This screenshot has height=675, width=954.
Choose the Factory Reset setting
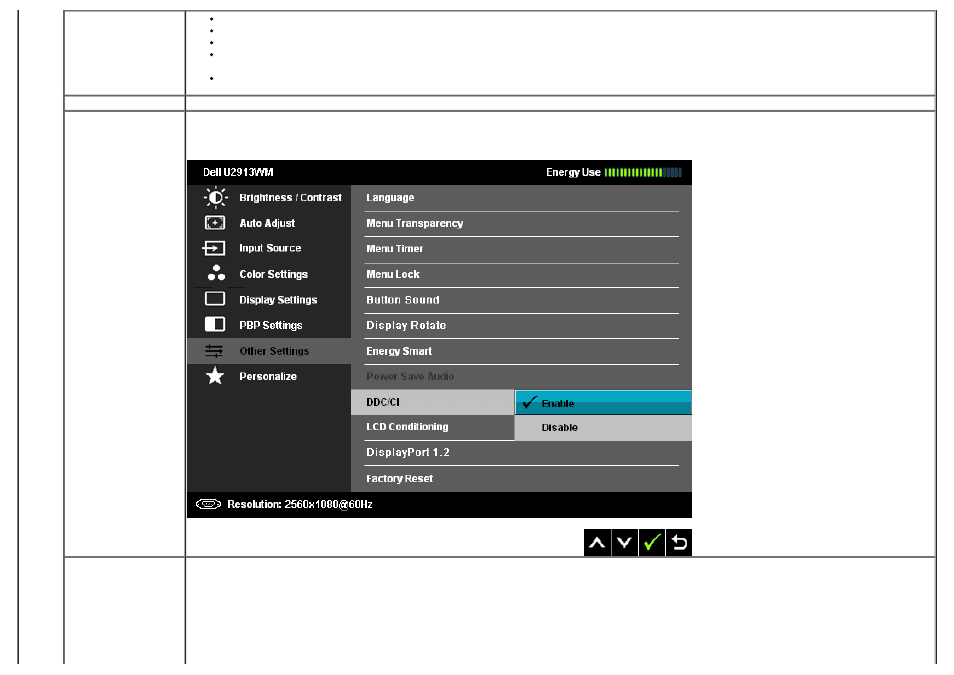[x=522, y=479]
